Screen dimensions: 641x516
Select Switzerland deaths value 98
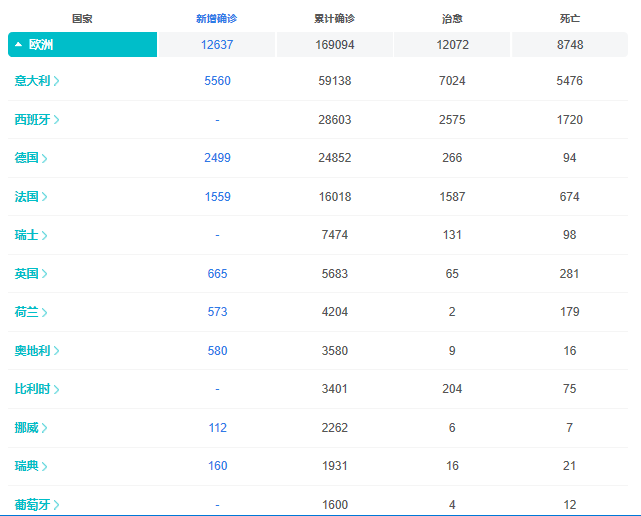[569, 235]
